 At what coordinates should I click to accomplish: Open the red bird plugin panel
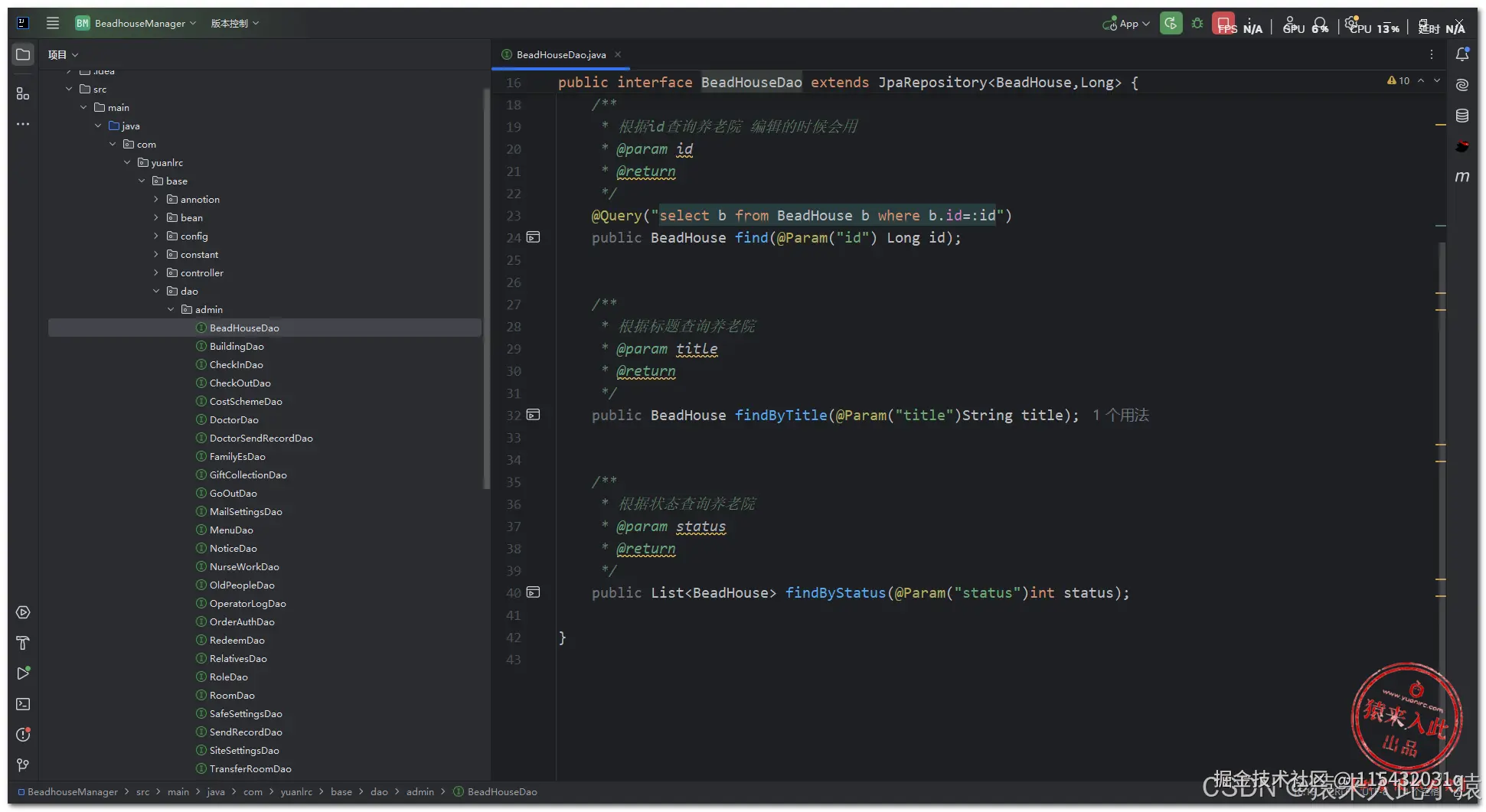1462,146
